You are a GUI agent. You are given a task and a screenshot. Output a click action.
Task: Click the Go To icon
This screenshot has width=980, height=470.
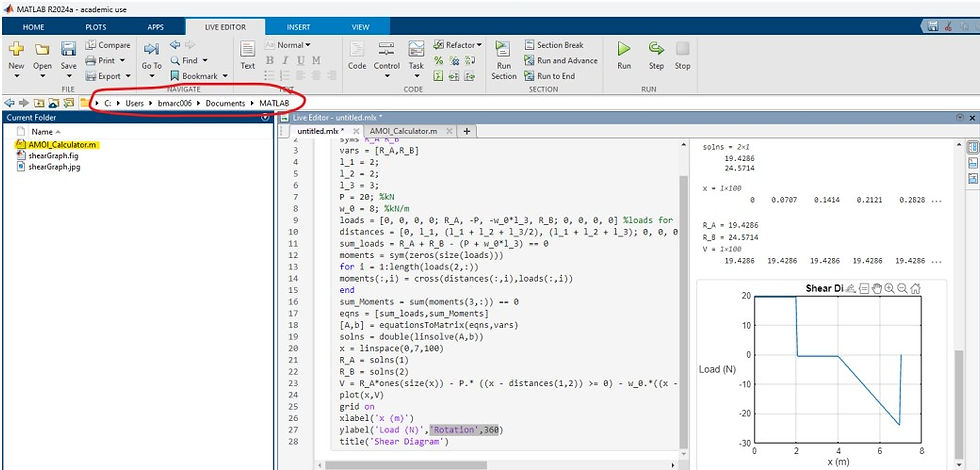[x=151, y=49]
